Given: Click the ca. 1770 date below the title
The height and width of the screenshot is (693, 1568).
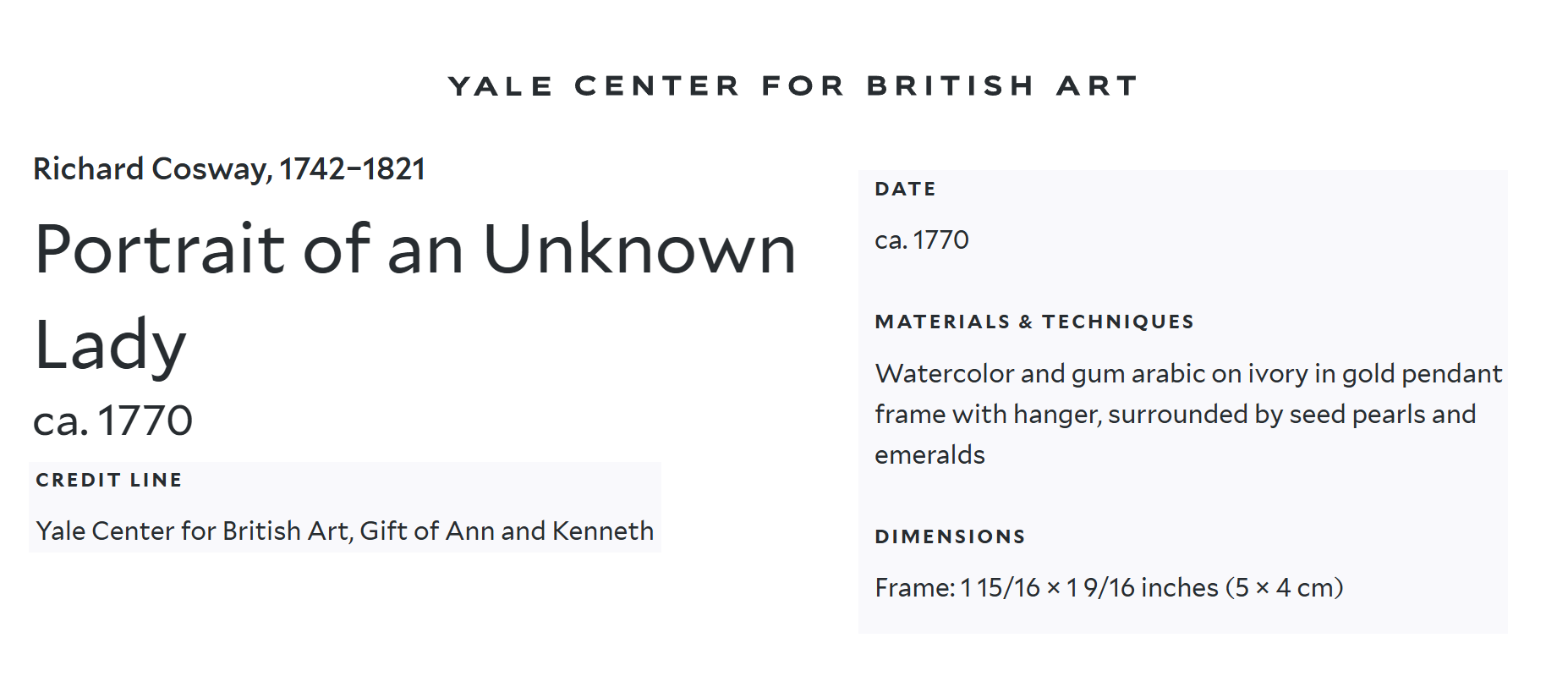Looking at the screenshot, I should (112, 421).
